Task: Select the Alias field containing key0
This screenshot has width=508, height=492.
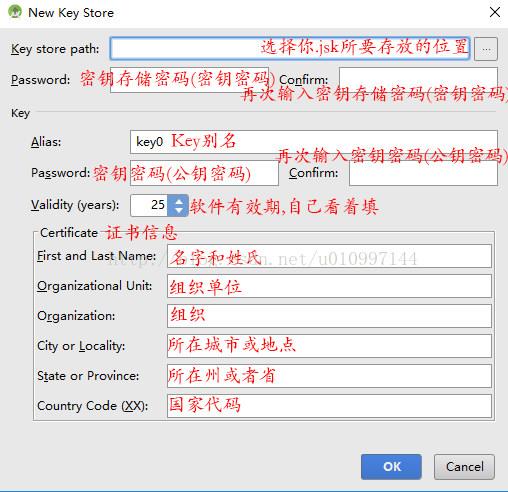Action: click(x=314, y=142)
